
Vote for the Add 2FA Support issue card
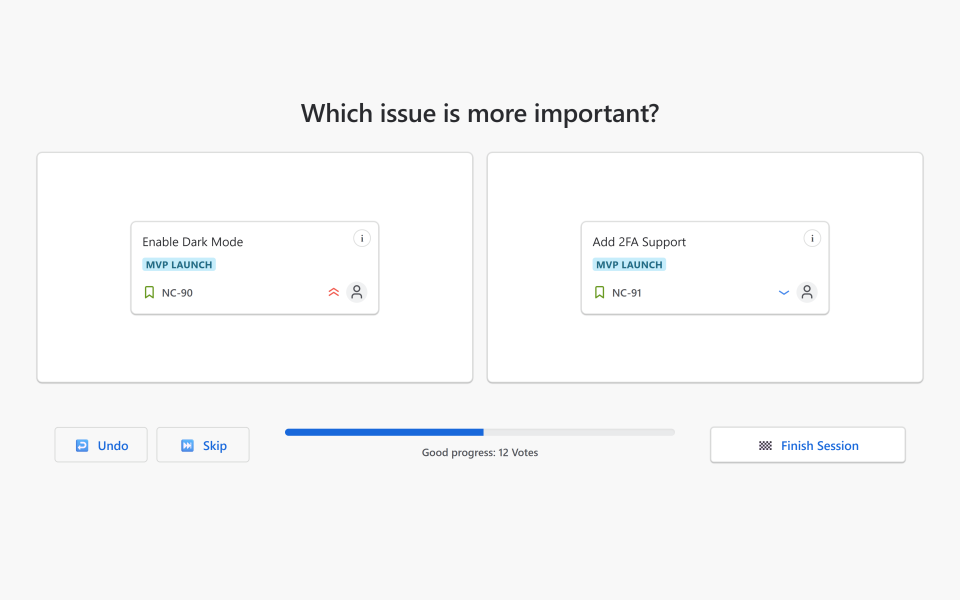coord(705,268)
